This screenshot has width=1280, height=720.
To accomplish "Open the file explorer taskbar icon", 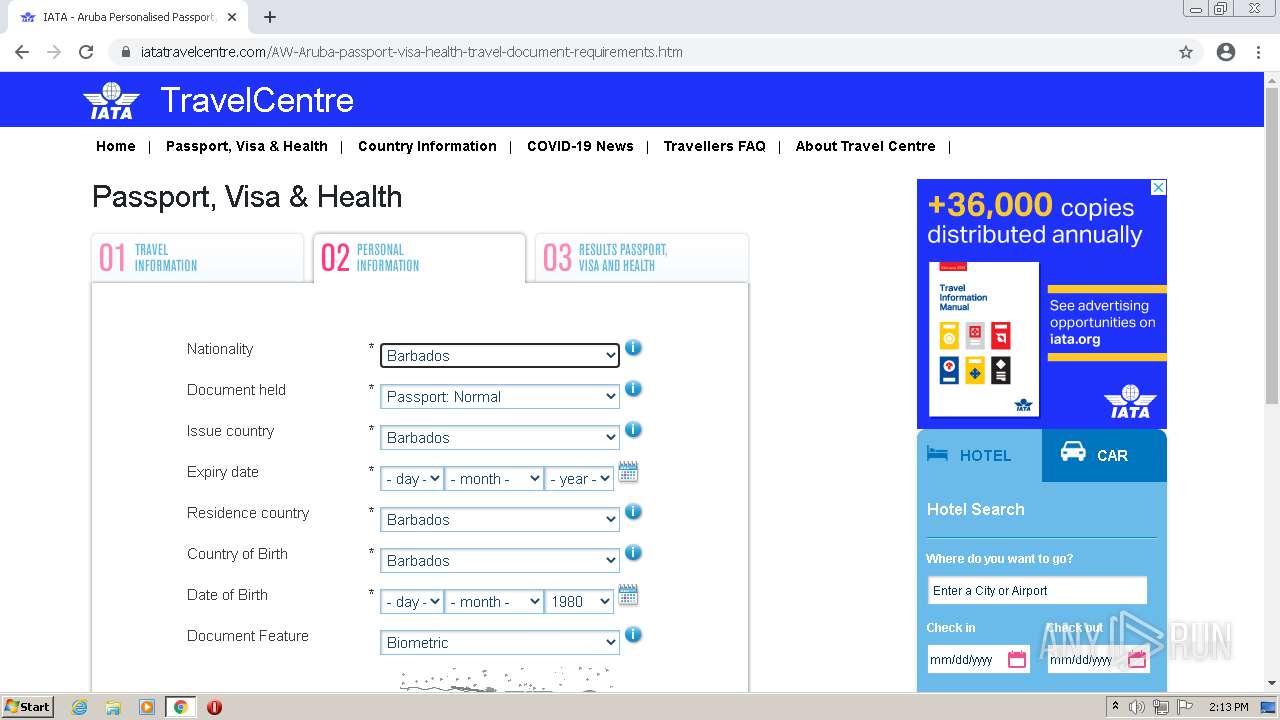I will (x=113, y=707).
